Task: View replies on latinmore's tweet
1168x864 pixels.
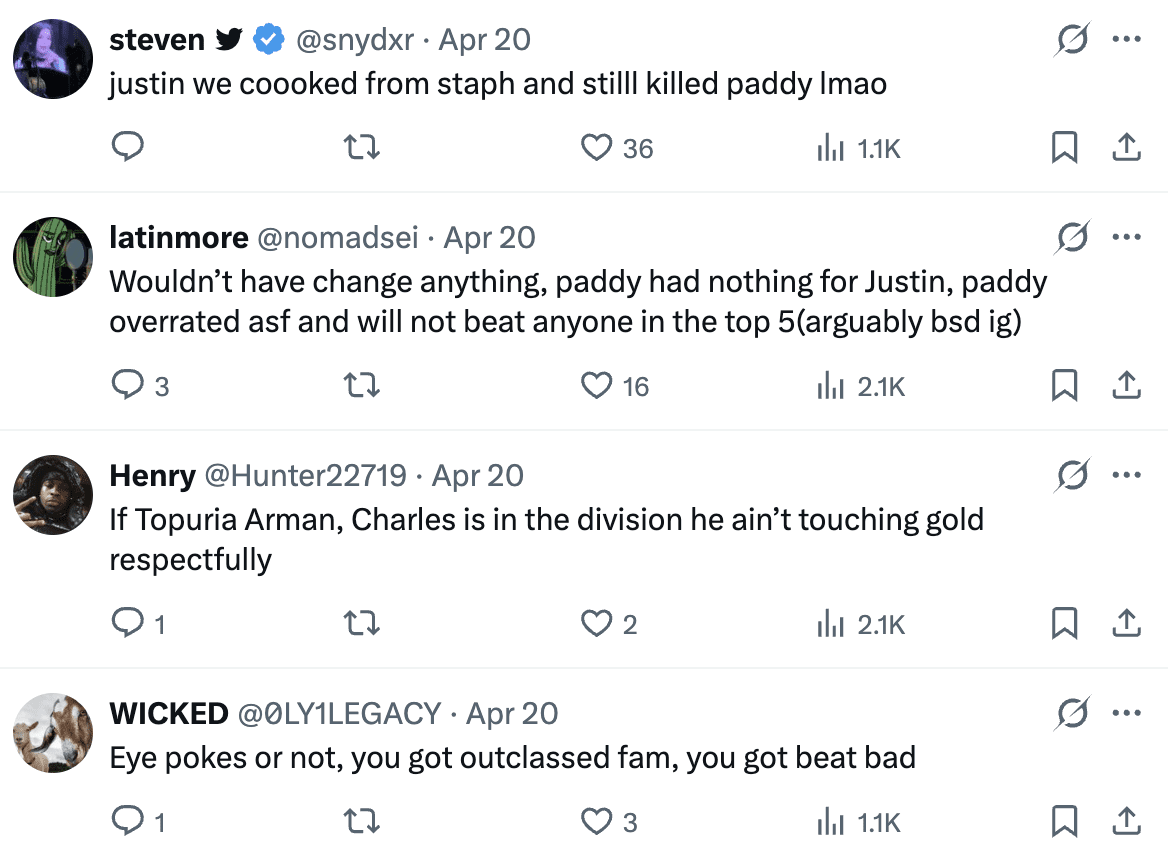Action: (x=127, y=386)
